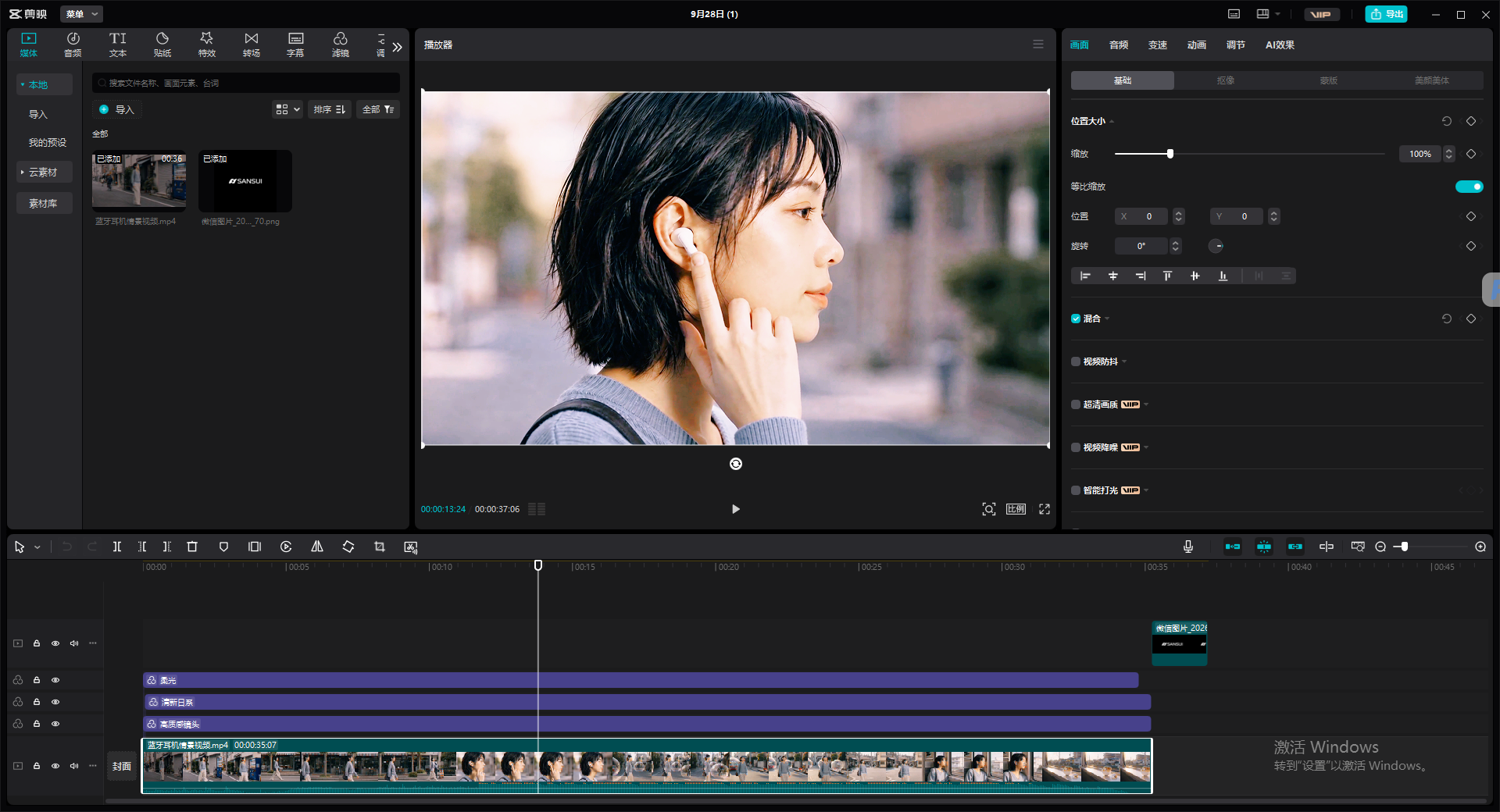1500x812 pixels.
Task: Select the split clip tool in timeline toolbar
Action: (x=117, y=547)
